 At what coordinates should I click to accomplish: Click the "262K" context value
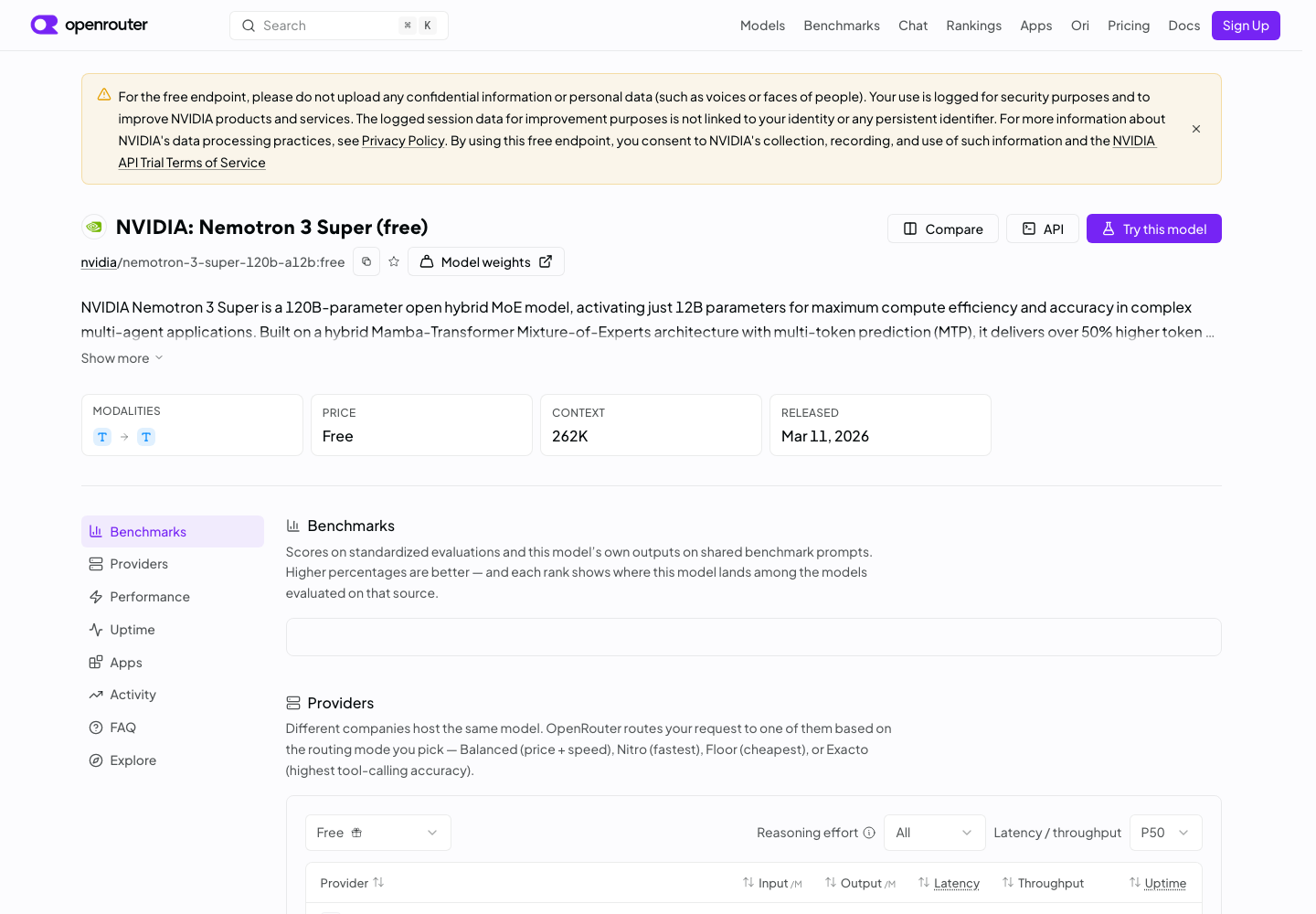pos(570,437)
